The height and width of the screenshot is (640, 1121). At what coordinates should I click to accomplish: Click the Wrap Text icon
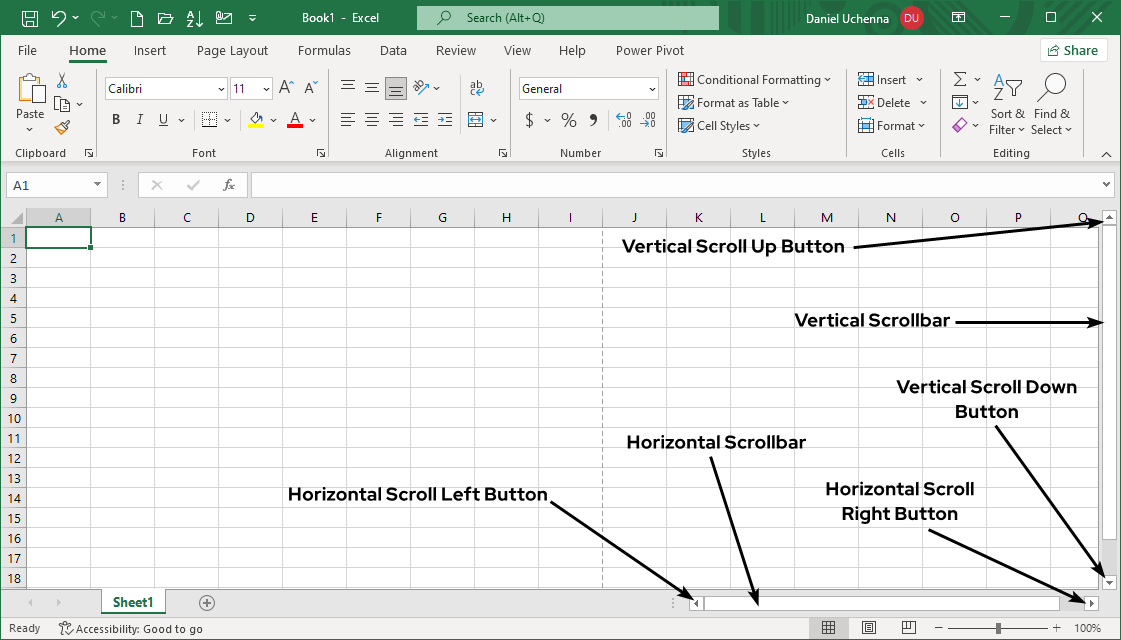[x=477, y=87]
